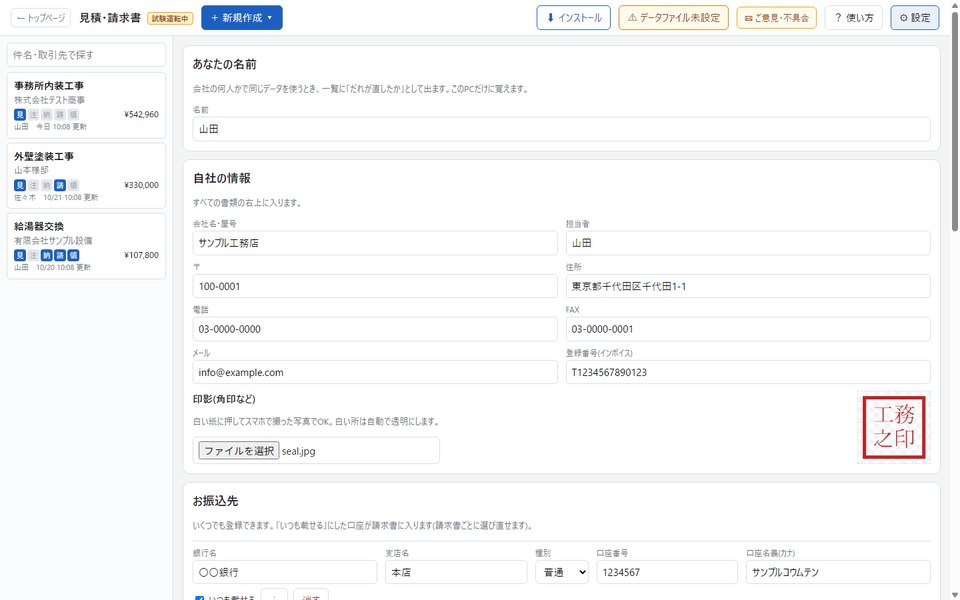Click the 銀行名 field ○○銀行

[285, 572]
